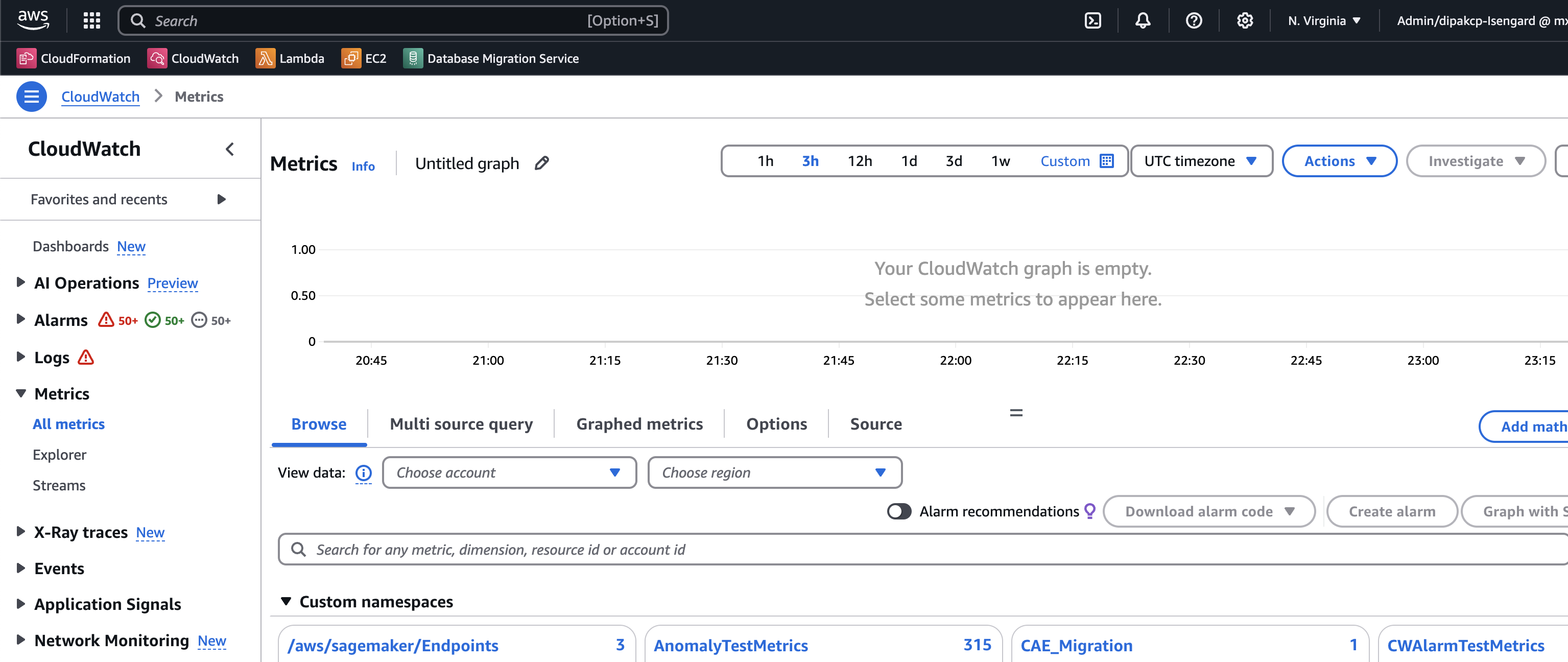The image size is (1568, 662).
Task: Edit the Untitled graph name with pencil icon
Action: tap(542, 162)
